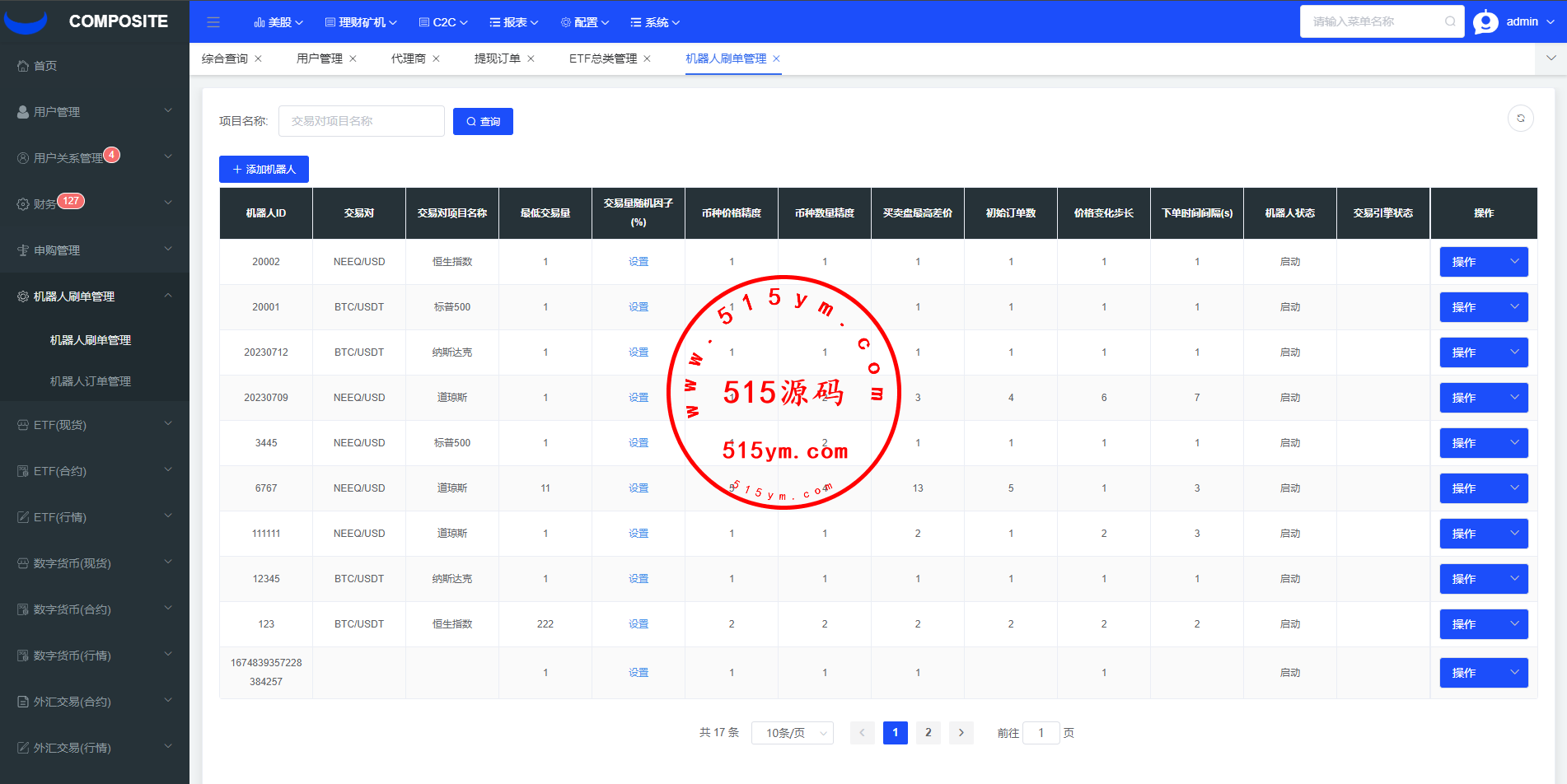Click the admin user avatar icon
The height and width of the screenshot is (784, 1567).
1485,22
